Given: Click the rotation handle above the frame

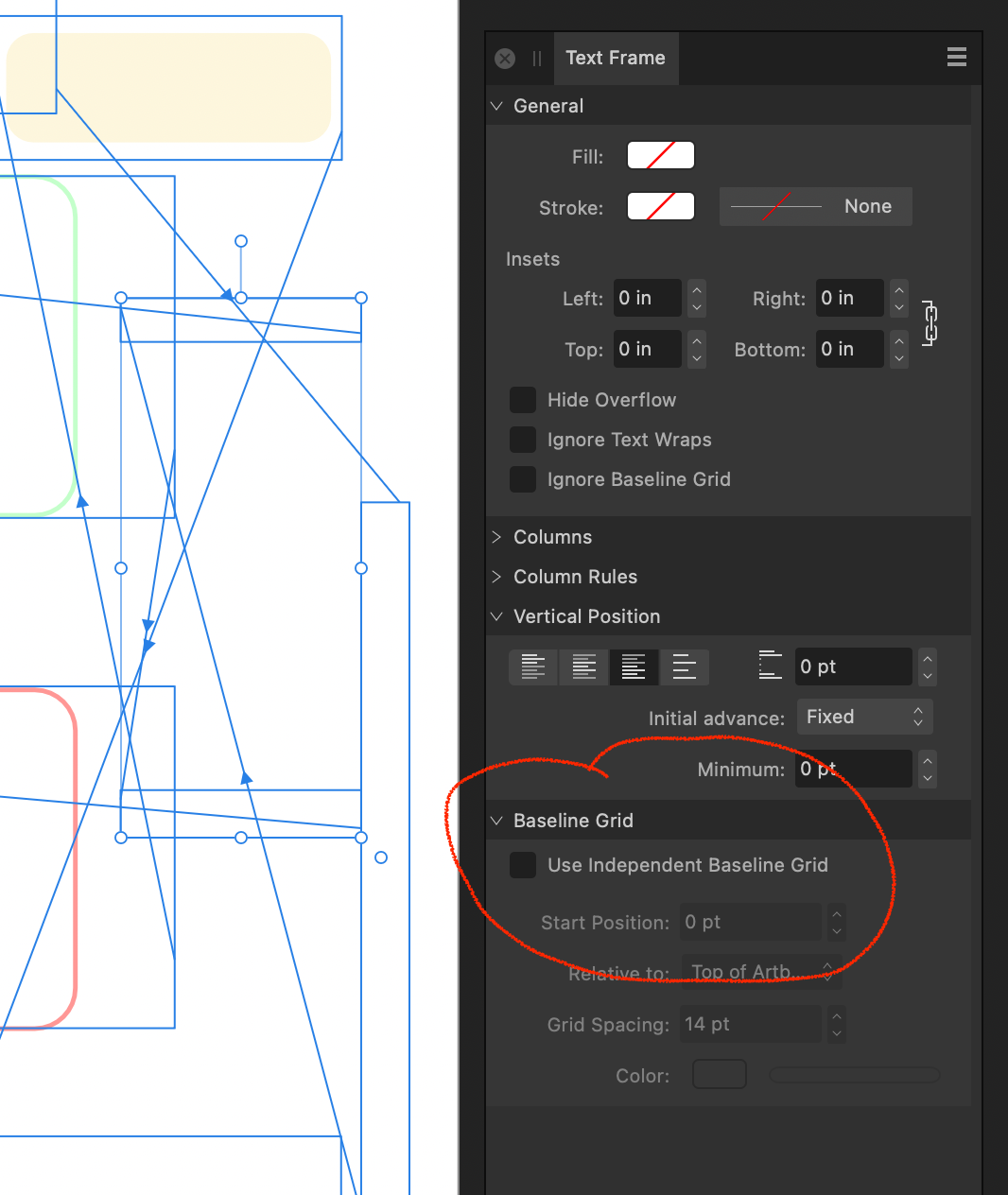Looking at the screenshot, I should pyautogui.click(x=241, y=241).
